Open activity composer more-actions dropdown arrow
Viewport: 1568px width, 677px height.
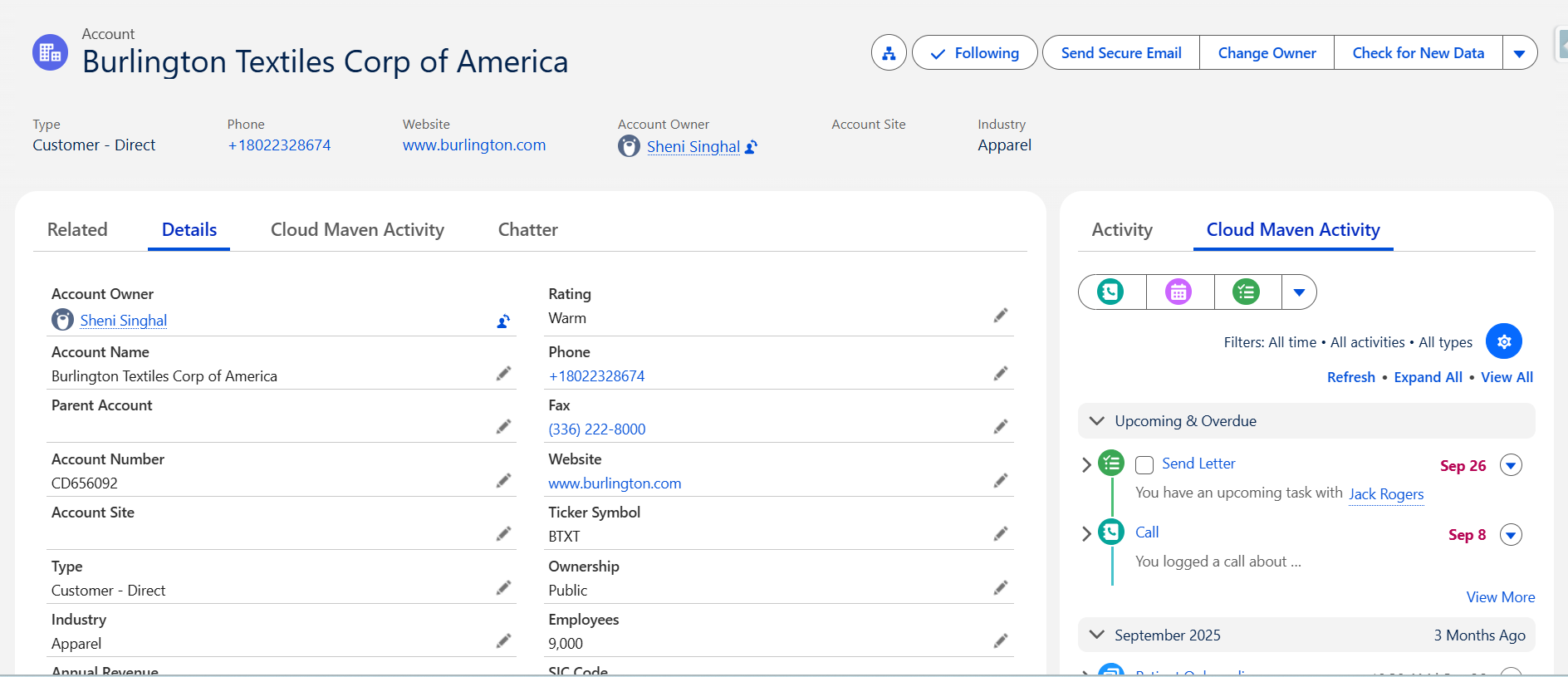pyautogui.click(x=1300, y=292)
